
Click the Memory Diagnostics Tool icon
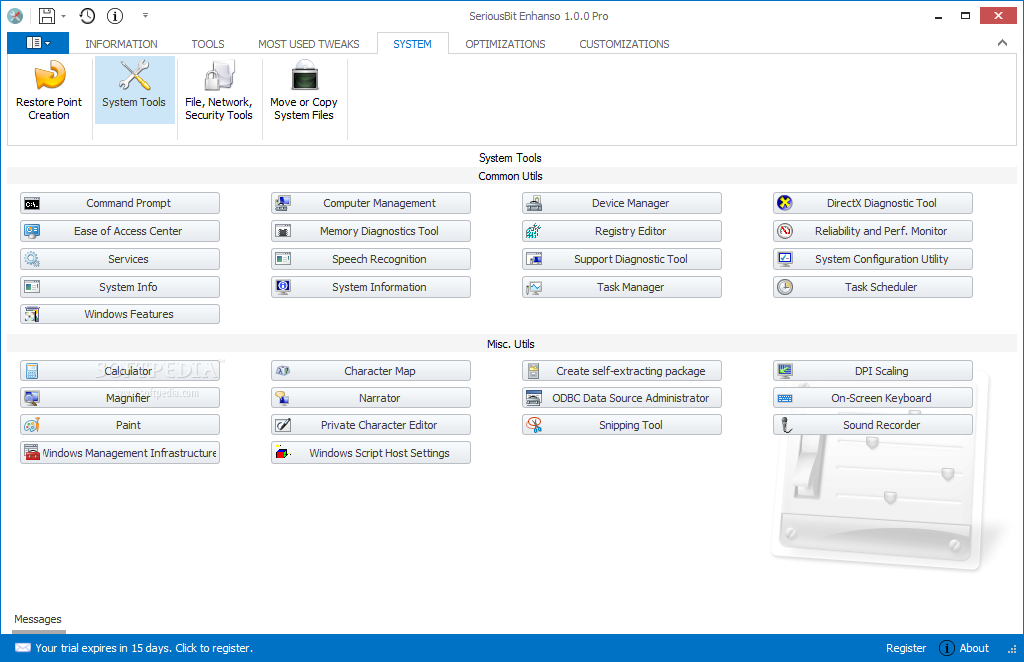(x=283, y=231)
